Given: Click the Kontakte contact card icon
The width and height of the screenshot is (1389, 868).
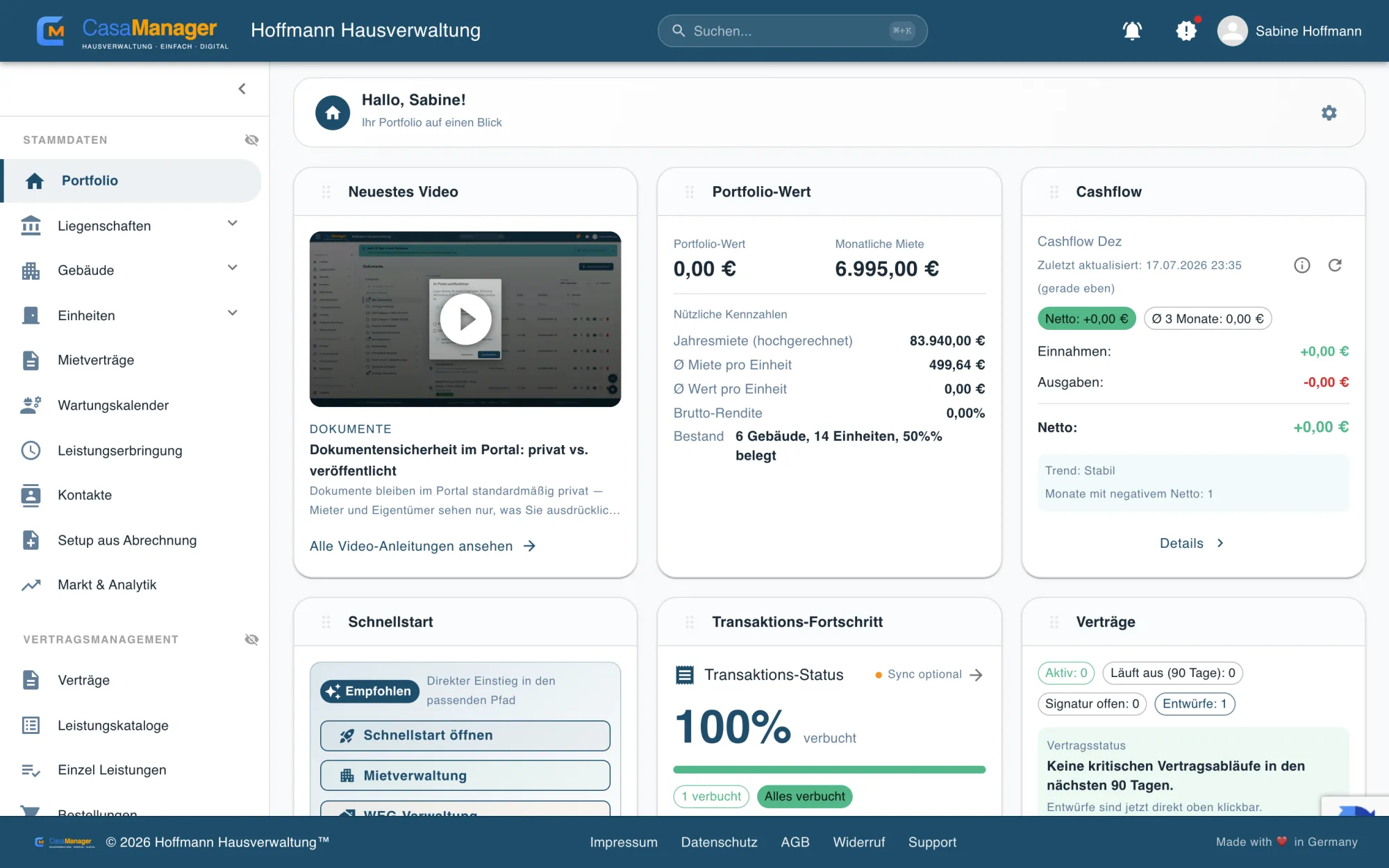Looking at the screenshot, I should click(31, 495).
